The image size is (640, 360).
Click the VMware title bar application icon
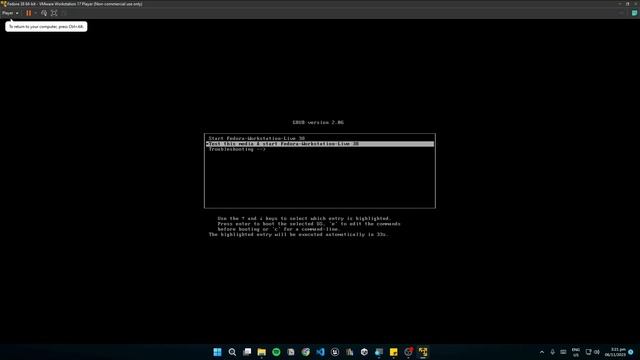tap(4, 4)
